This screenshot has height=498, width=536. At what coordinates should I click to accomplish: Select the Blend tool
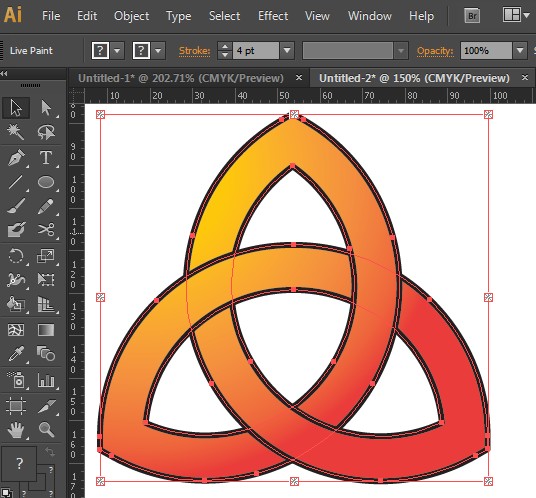click(x=46, y=354)
